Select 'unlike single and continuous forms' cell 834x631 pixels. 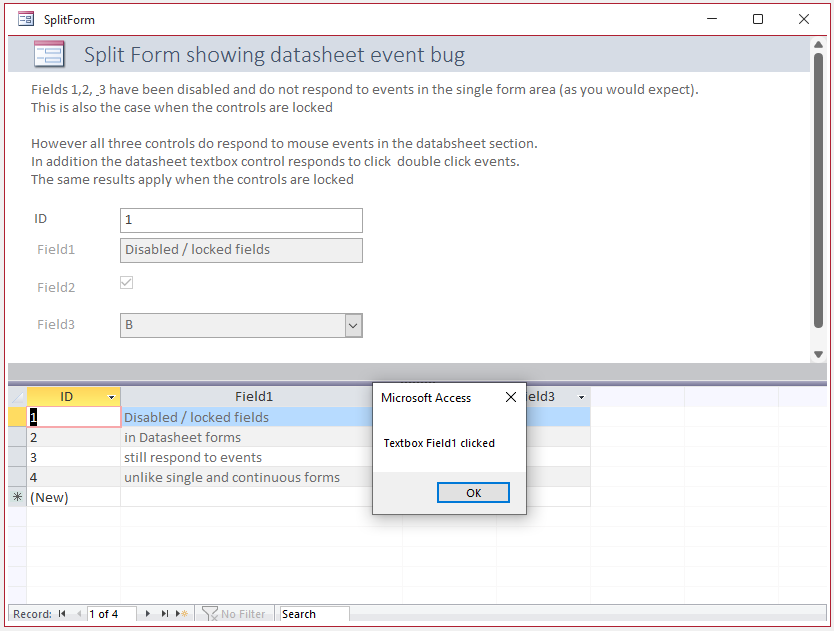(247, 477)
